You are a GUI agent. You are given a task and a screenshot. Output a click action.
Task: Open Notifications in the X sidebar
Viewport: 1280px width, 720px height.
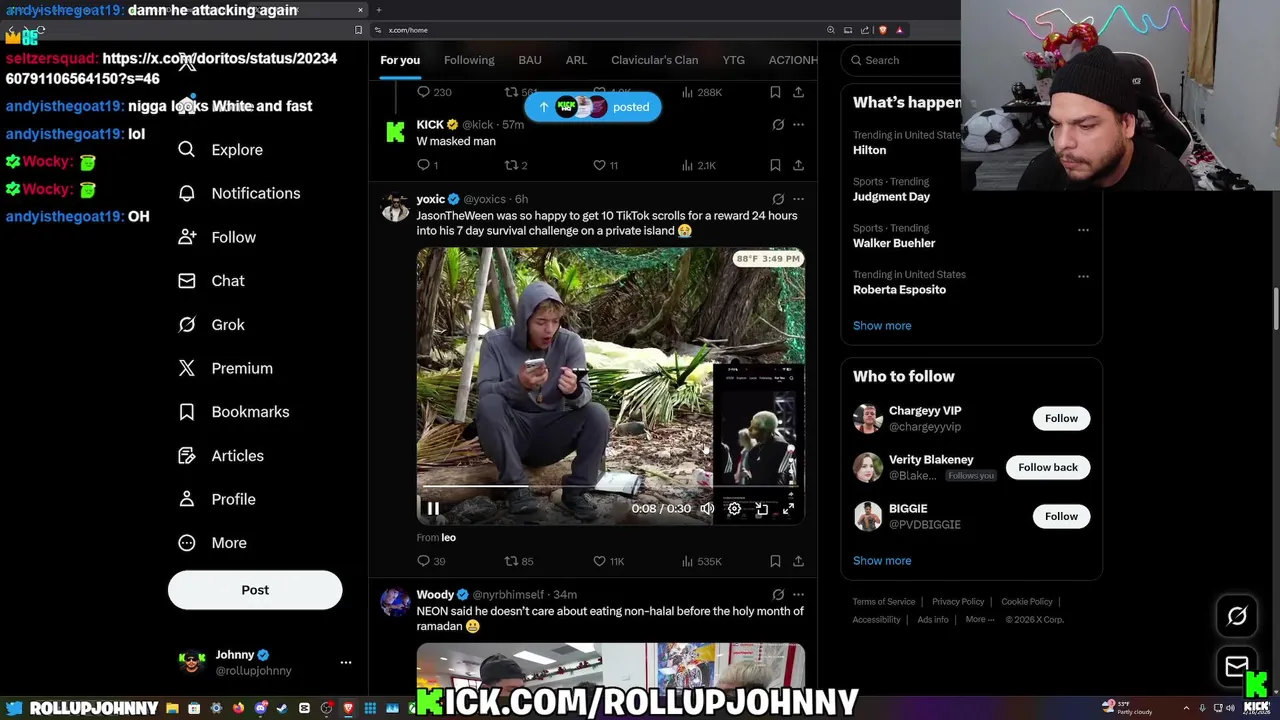[x=238, y=193]
